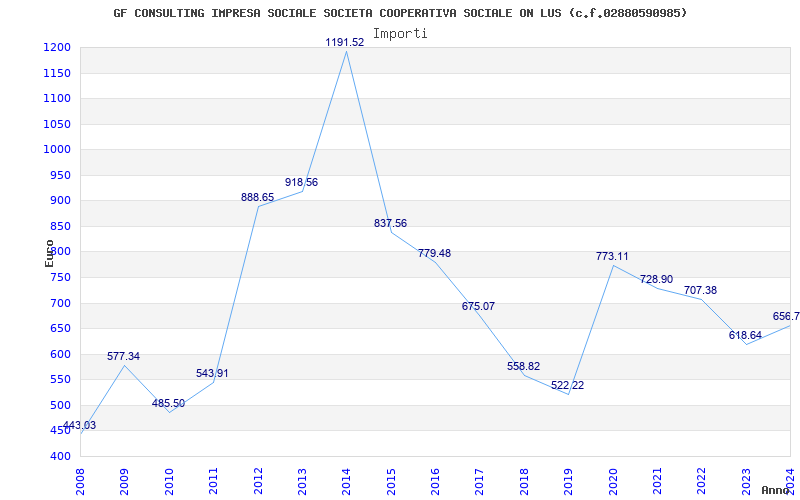Click the 650 y-axis tick label
The image size is (800, 500).
[x=60, y=329]
